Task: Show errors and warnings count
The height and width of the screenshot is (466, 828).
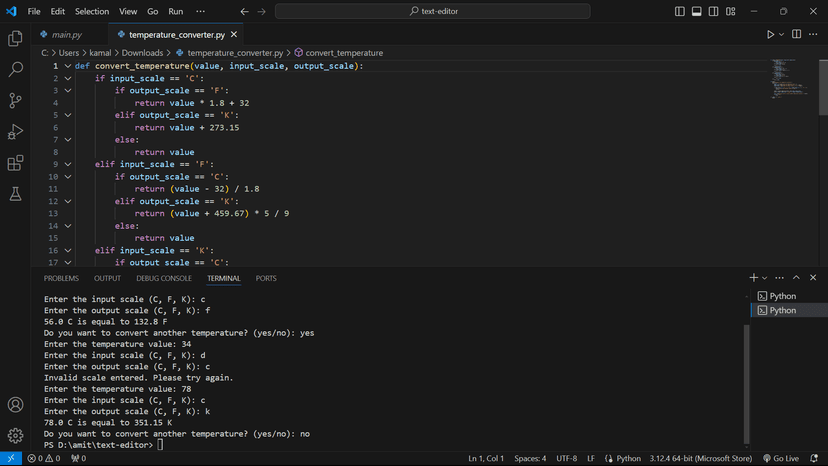Action: click(44, 459)
